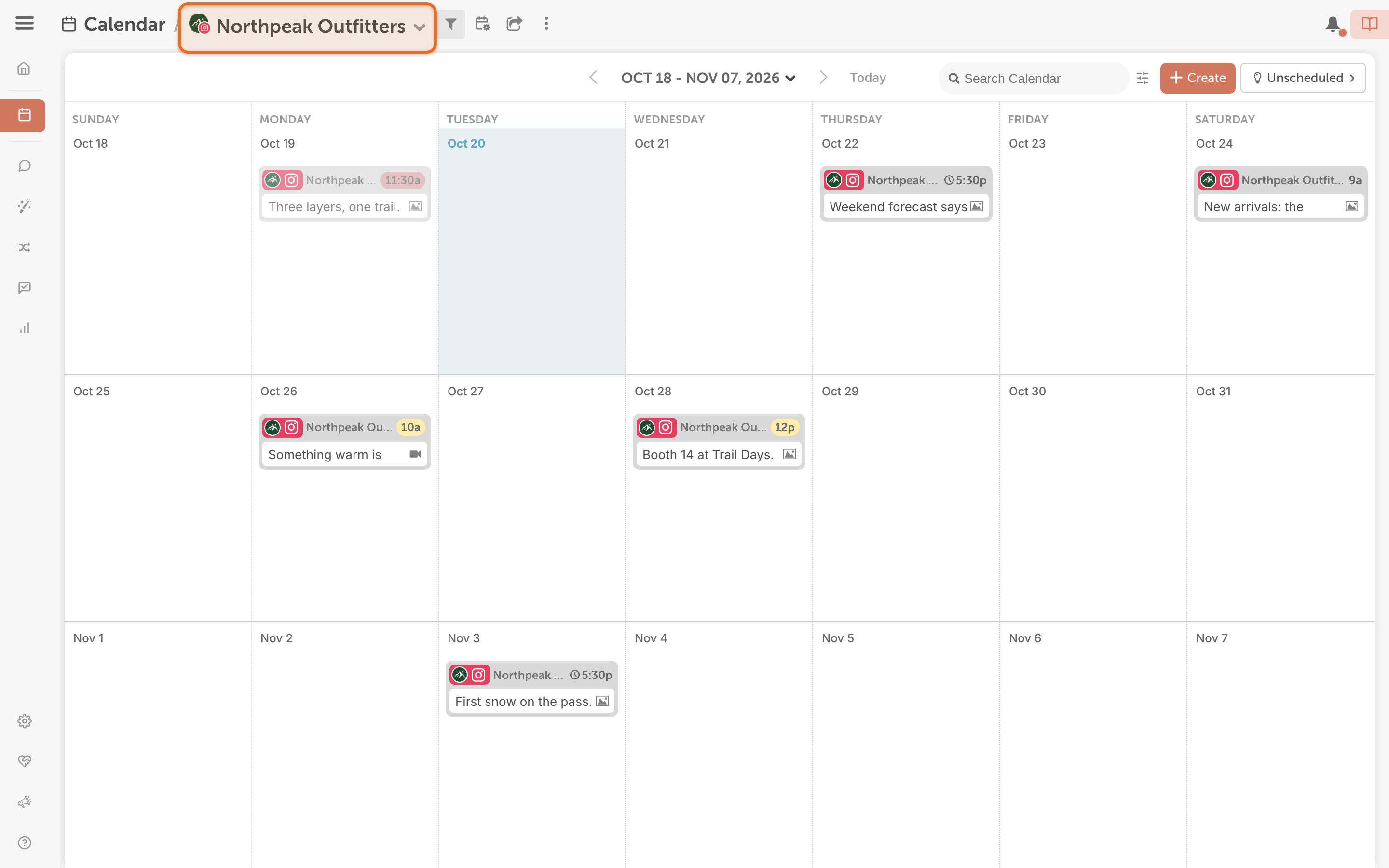Click the filter funnel icon
The height and width of the screenshot is (868, 1389).
[451, 24]
